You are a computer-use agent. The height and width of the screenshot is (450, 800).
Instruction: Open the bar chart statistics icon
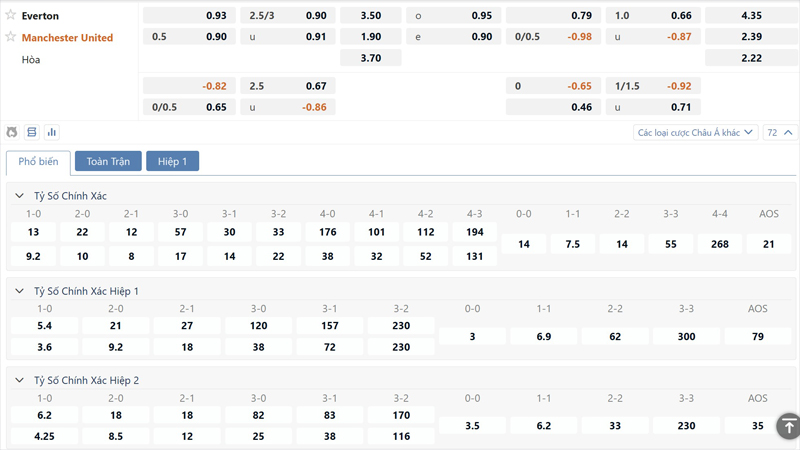[52, 132]
